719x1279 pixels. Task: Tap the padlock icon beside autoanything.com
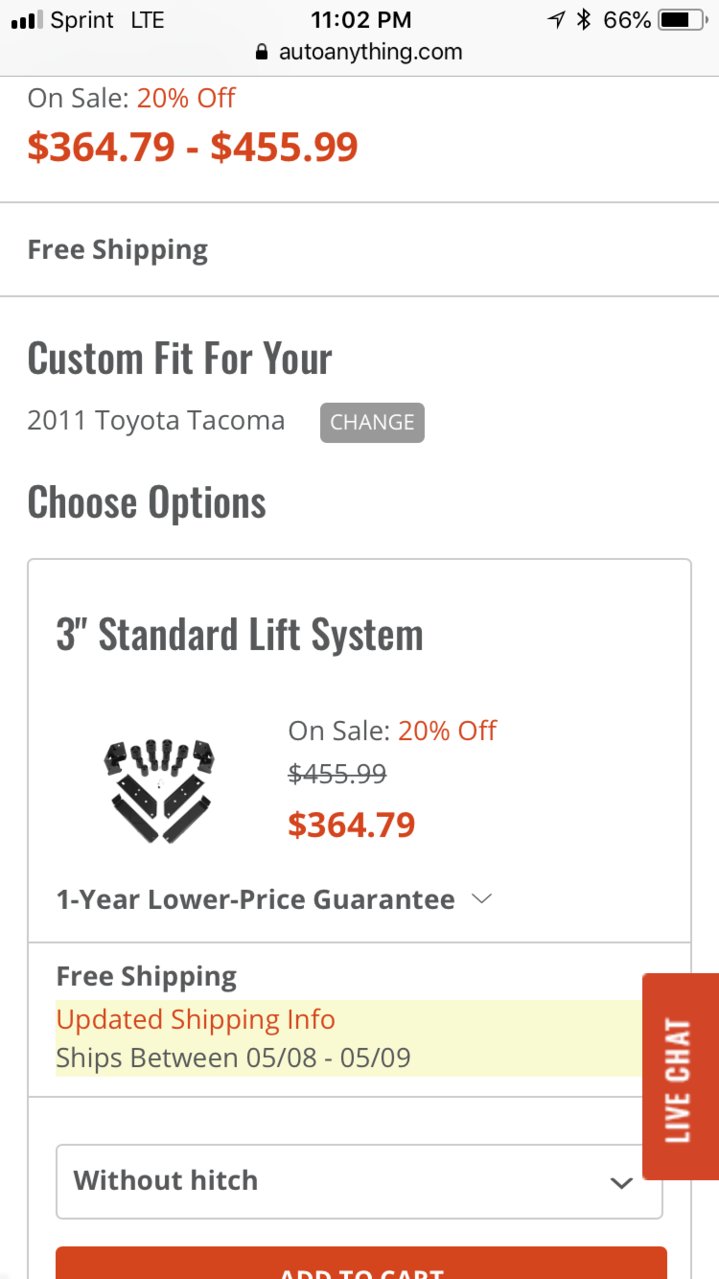pos(262,52)
